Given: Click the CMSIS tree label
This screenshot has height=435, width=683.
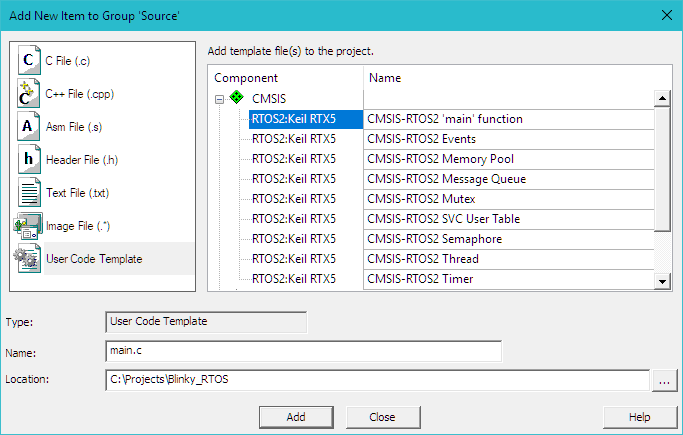Looking at the screenshot, I should [269, 99].
